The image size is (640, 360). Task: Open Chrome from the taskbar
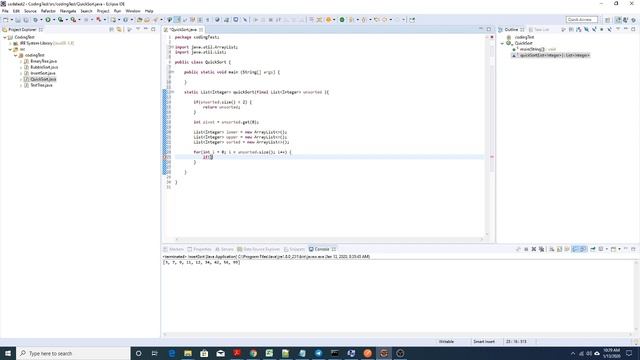253,353
